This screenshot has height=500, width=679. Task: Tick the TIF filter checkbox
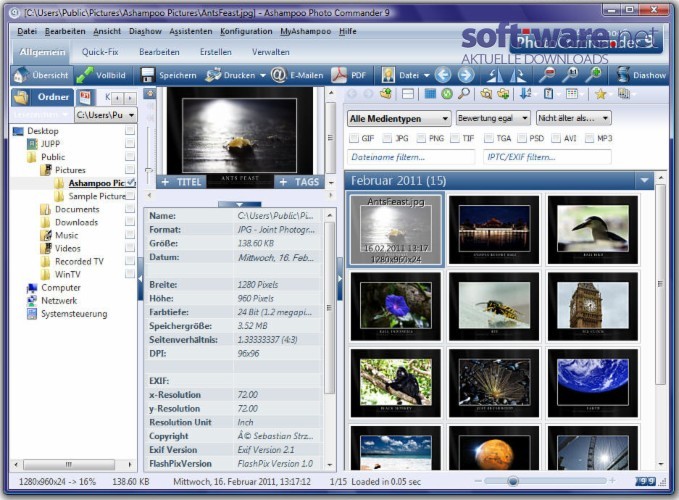[455, 138]
